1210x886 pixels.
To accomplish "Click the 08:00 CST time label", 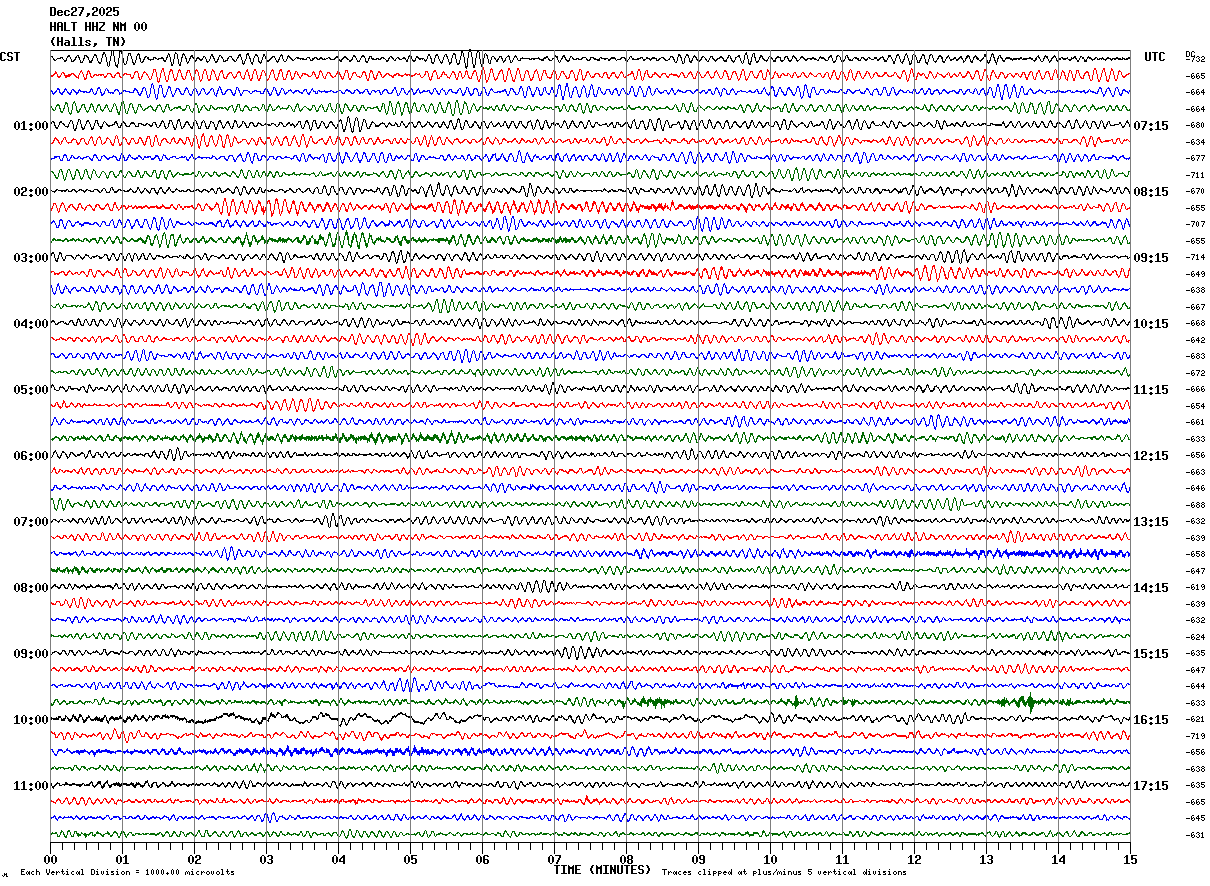I will [30, 588].
